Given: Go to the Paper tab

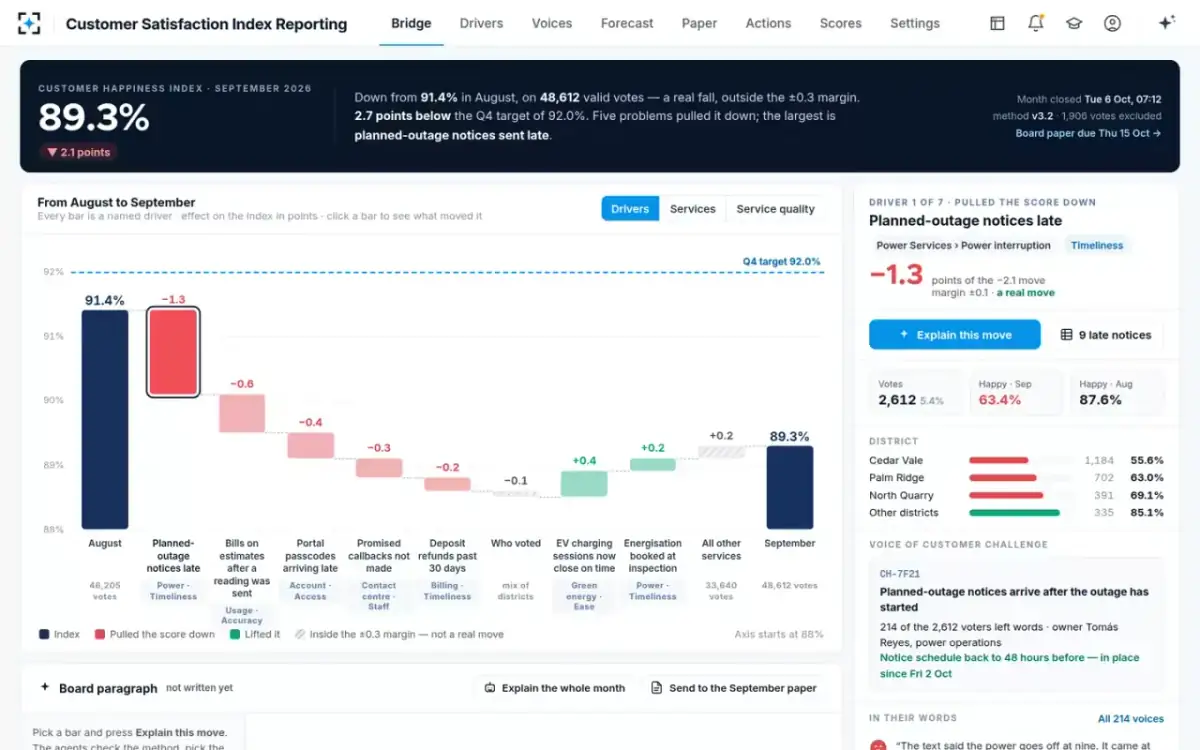Looking at the screenshot, I should (x=699, y=23).
